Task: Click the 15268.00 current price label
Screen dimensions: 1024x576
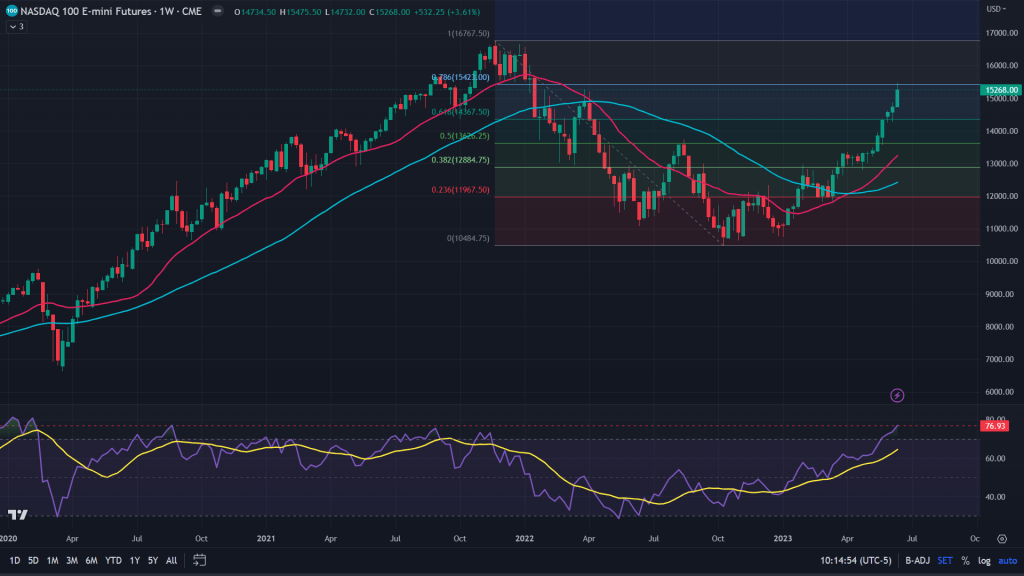Action: (1001, 90)
